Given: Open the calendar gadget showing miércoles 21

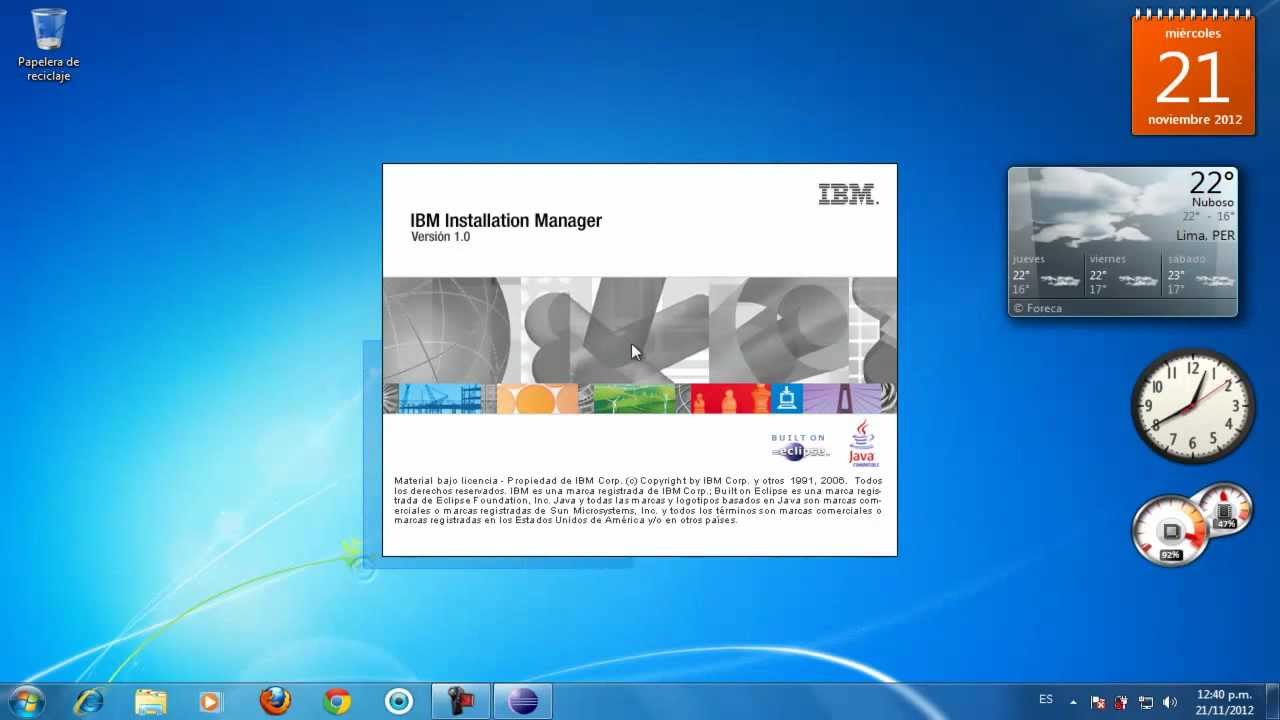Looking at the screenshot, I should (x=1194, y=73).
